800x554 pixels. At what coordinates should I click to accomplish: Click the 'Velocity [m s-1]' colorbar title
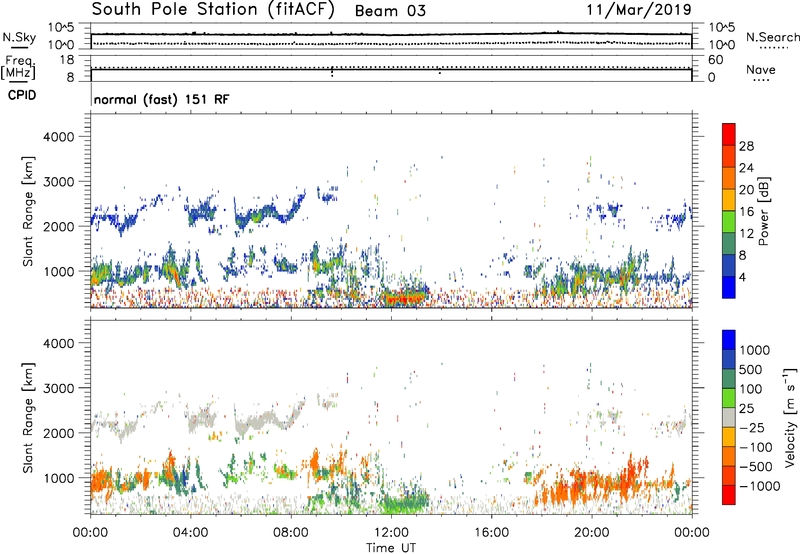790,417
